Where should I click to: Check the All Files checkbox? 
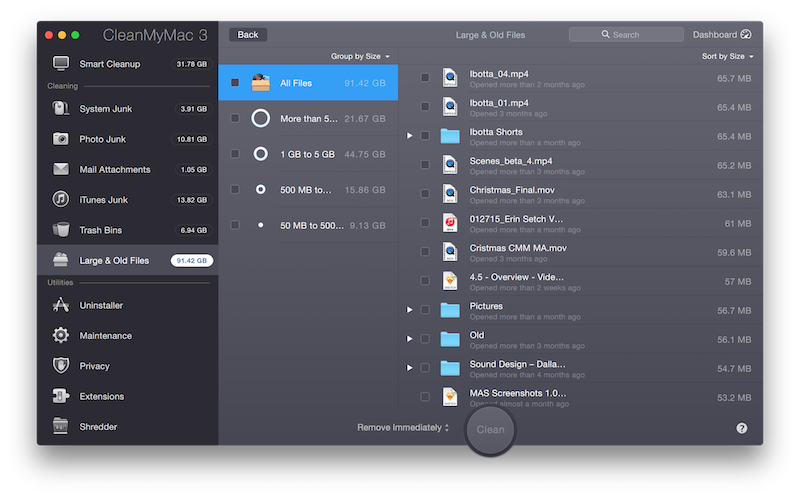coord(235,83)
